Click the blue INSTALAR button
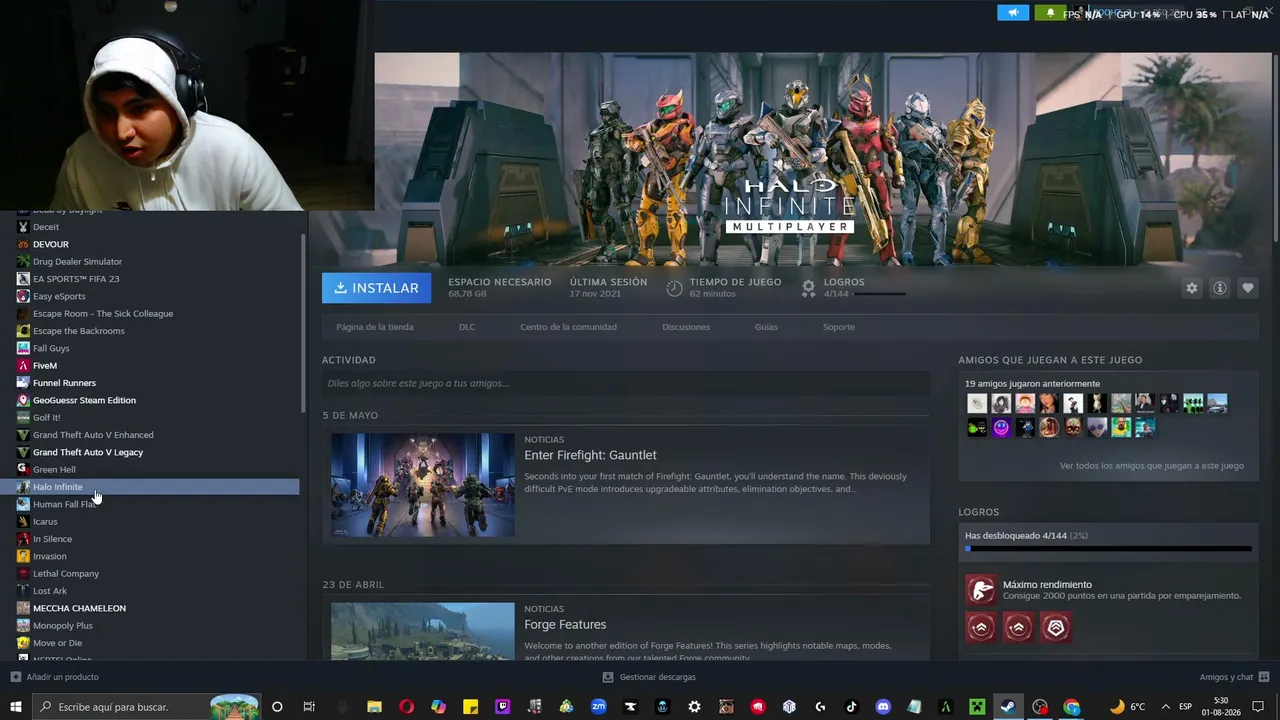This screenshot has width=1280, height=720. pos(376,288)
